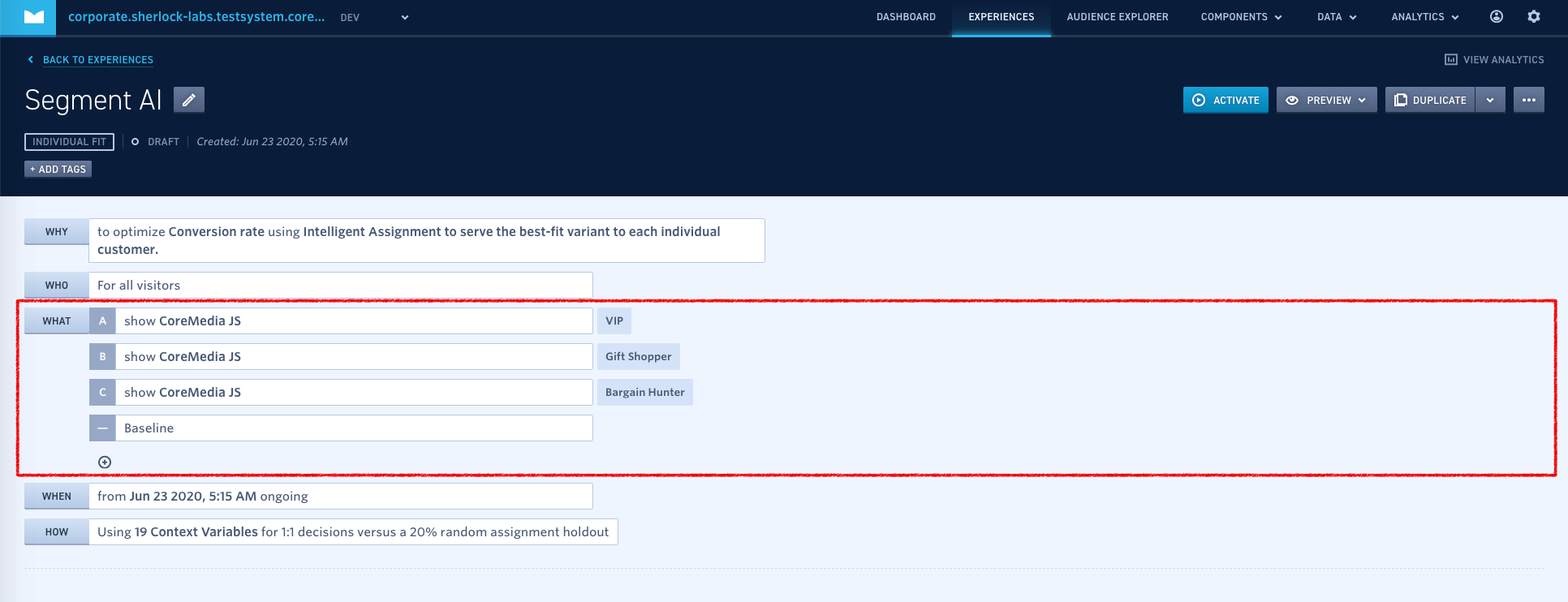The width and height of the screenshot is (1568, 602).
Task: Click the Segment AI title
Action: click(93, 100)
